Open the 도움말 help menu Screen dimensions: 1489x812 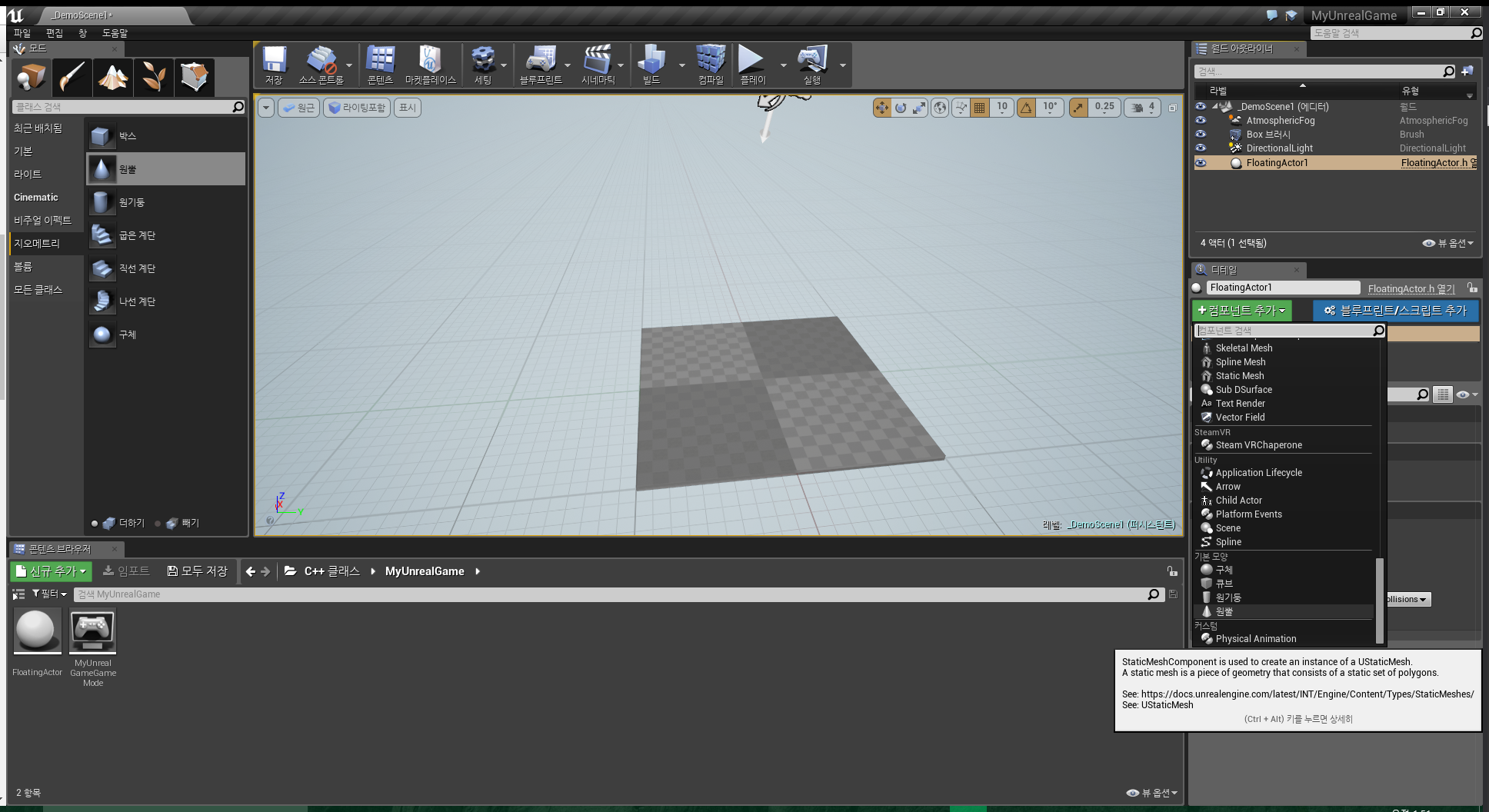tap(115, 33)
